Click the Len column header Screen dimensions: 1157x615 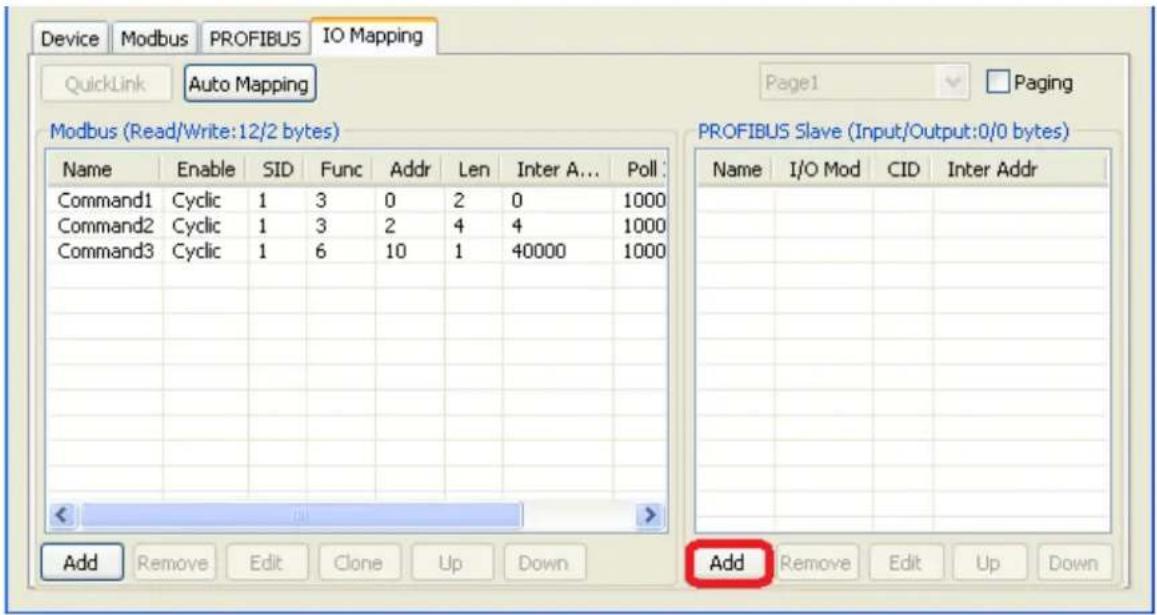474,170
